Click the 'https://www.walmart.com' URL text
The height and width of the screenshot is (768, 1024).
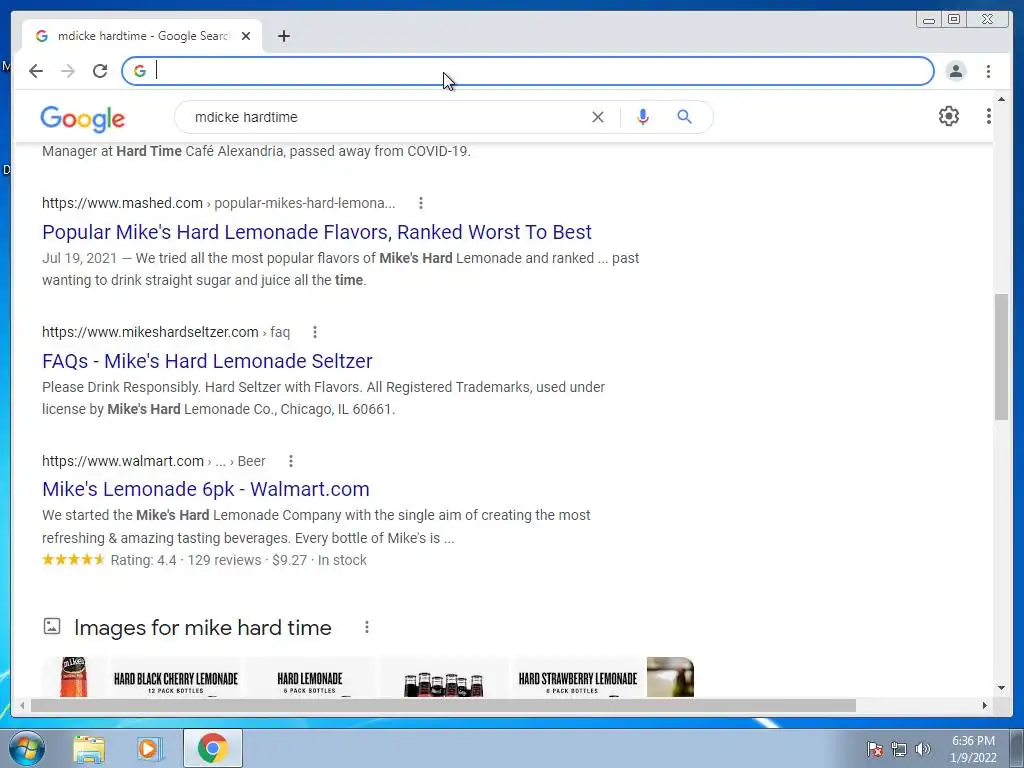click(123, 461)
